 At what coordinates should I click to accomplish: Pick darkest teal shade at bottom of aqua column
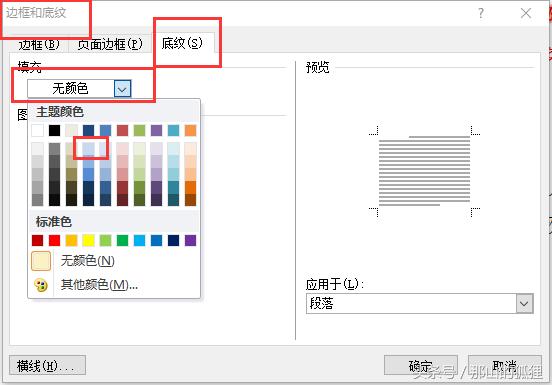coord(174,200)
